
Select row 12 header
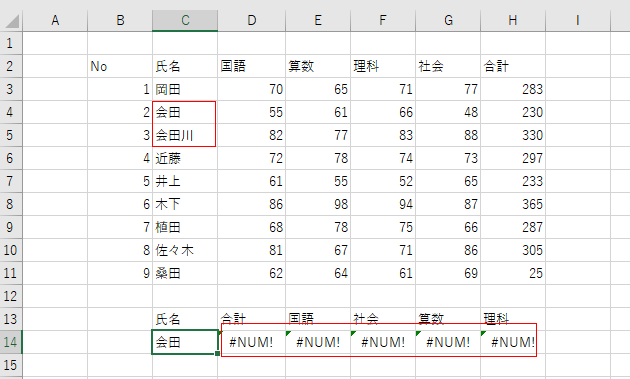(11, 296)
